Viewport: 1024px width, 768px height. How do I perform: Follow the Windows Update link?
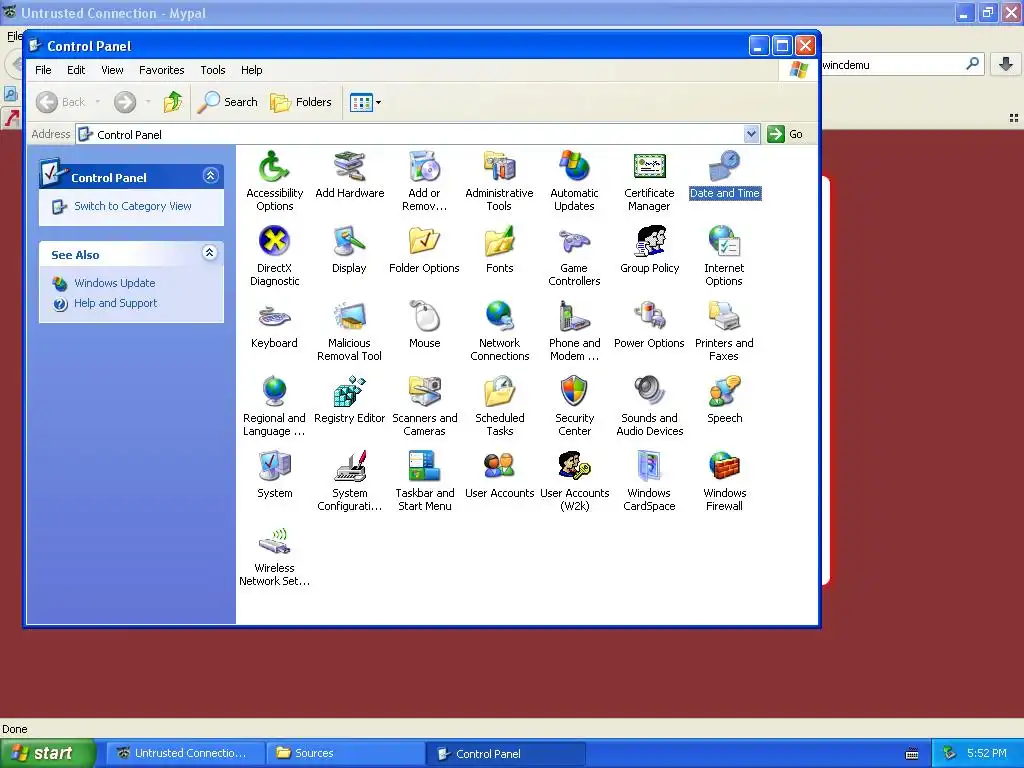click(x=114, y=283)
